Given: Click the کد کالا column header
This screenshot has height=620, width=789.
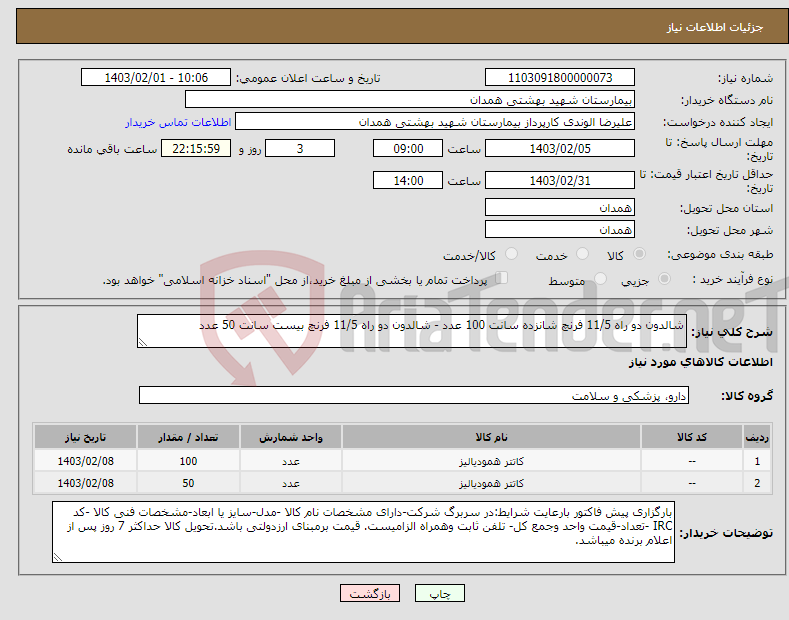Looking at the screenshot, I should coord(692,437).
